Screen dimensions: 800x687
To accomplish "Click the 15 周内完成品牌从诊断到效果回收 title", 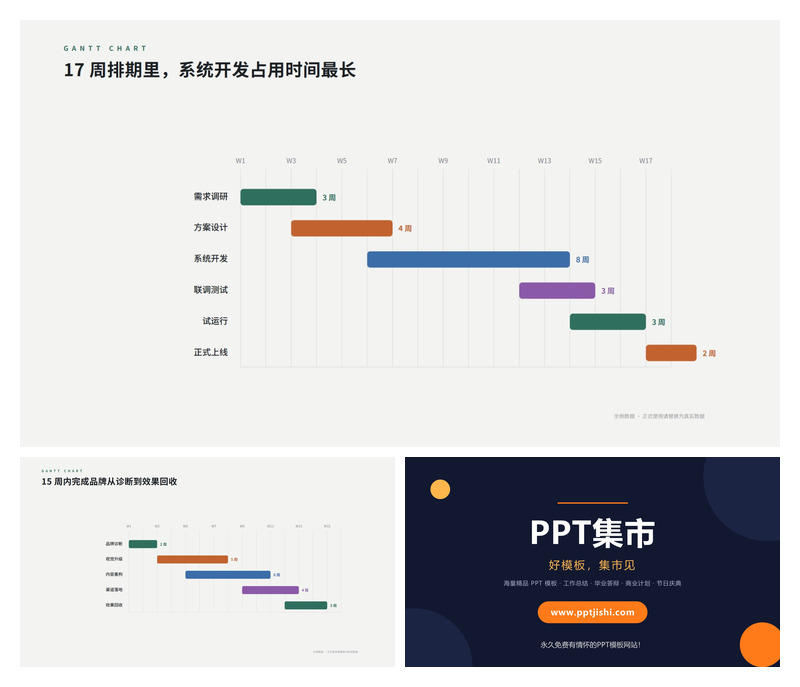I will [109, 481].
